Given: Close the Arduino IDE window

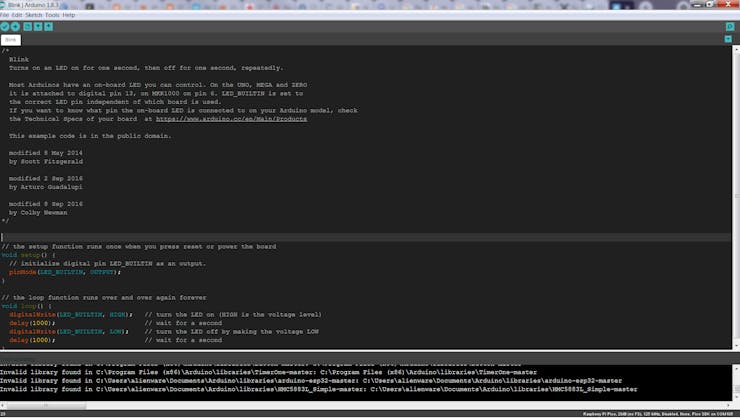Looking at the screenshot, I should pos(727,5).
